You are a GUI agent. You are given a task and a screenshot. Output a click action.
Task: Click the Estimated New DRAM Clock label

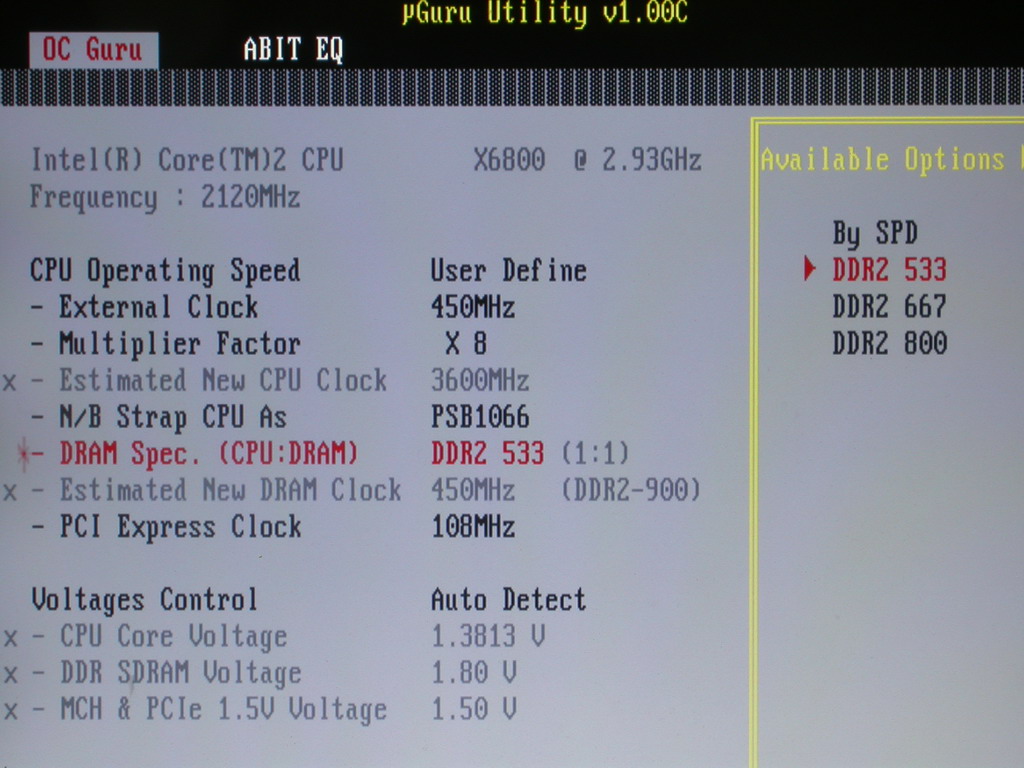pos(231,490)
